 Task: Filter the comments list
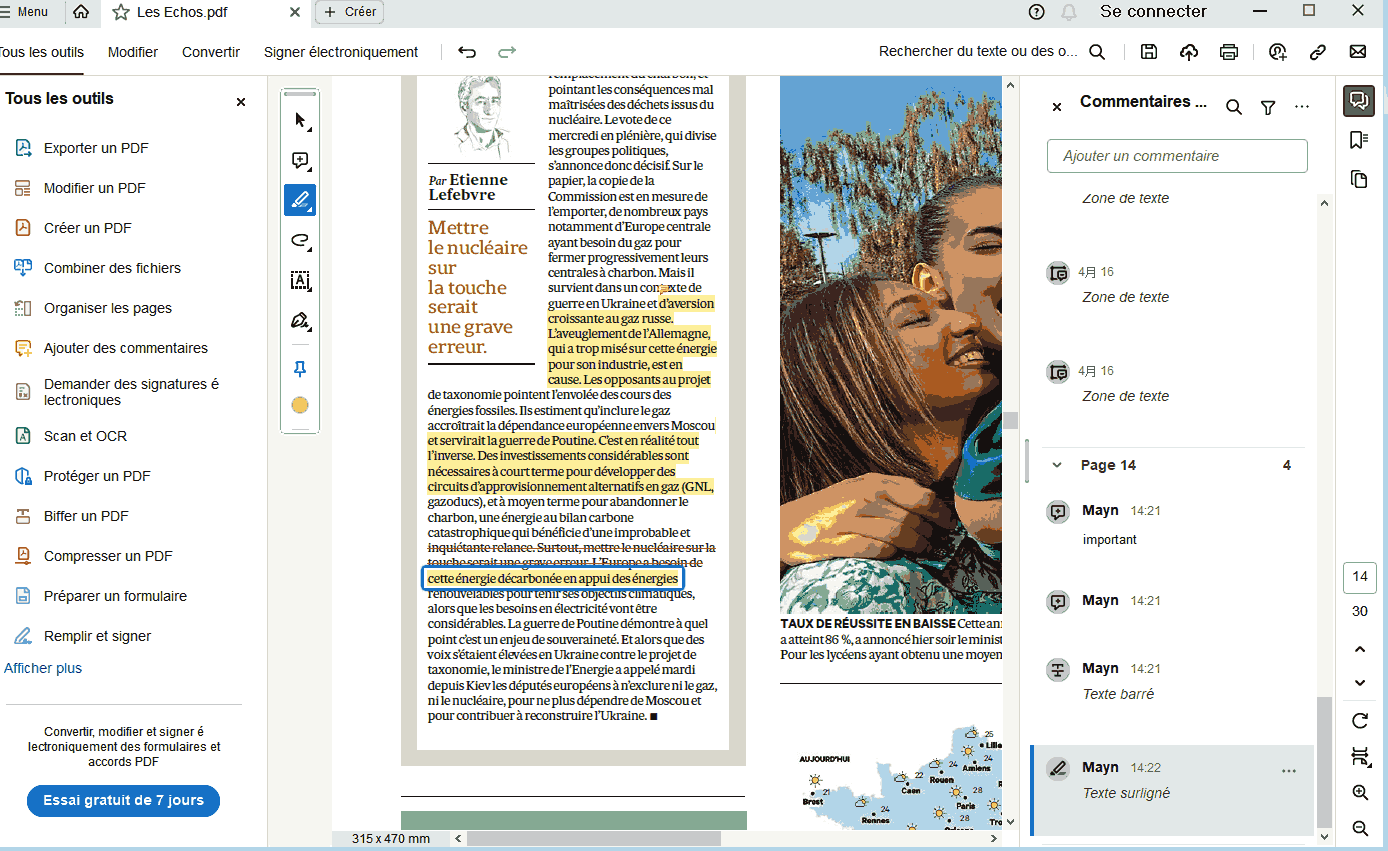tap(1268, 107)
